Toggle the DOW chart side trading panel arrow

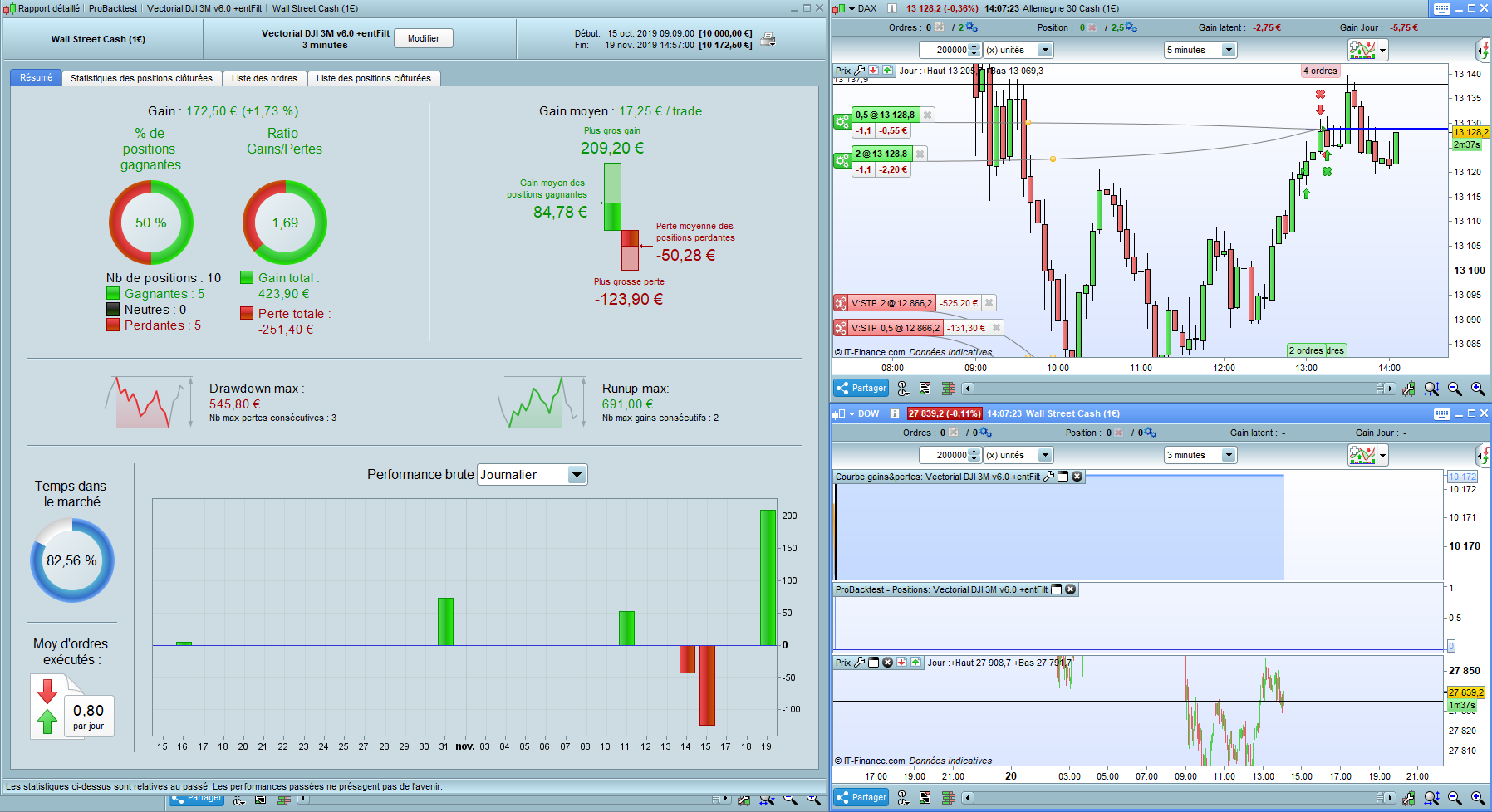point(1485,456)
